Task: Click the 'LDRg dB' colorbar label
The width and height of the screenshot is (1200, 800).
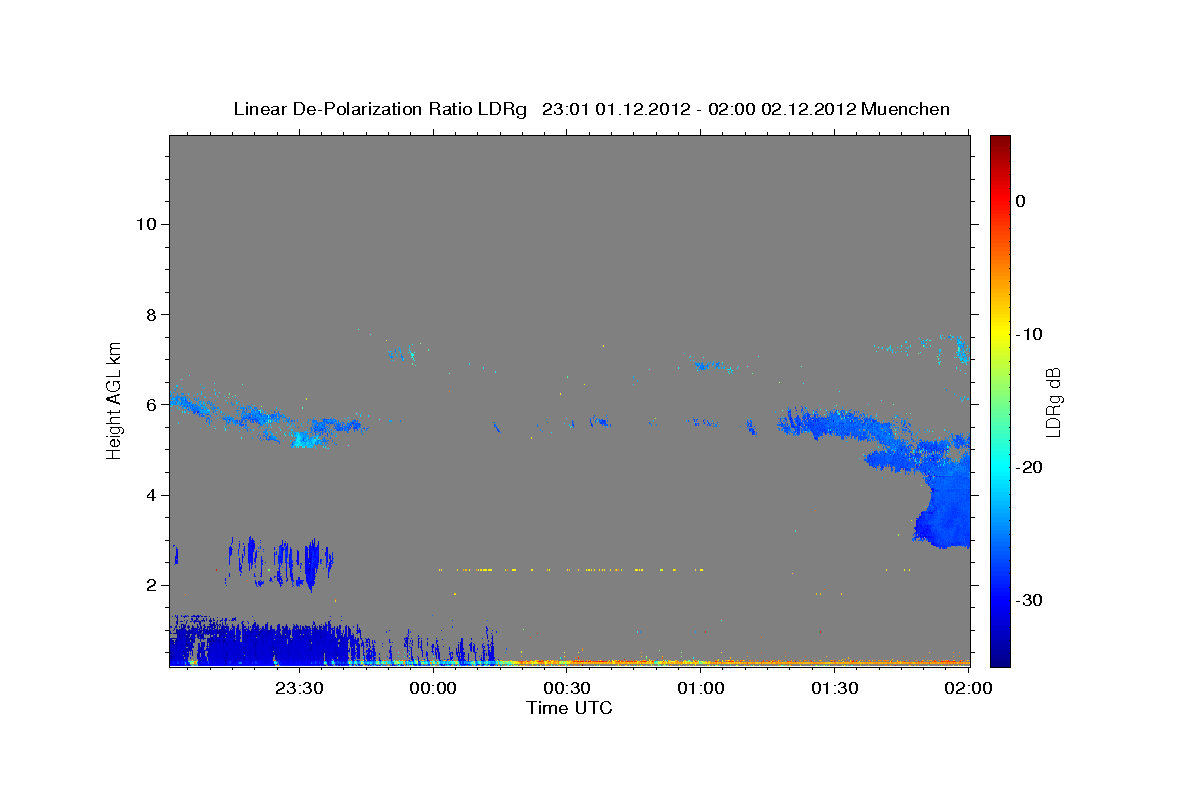Action: [x=1053, y=402]
